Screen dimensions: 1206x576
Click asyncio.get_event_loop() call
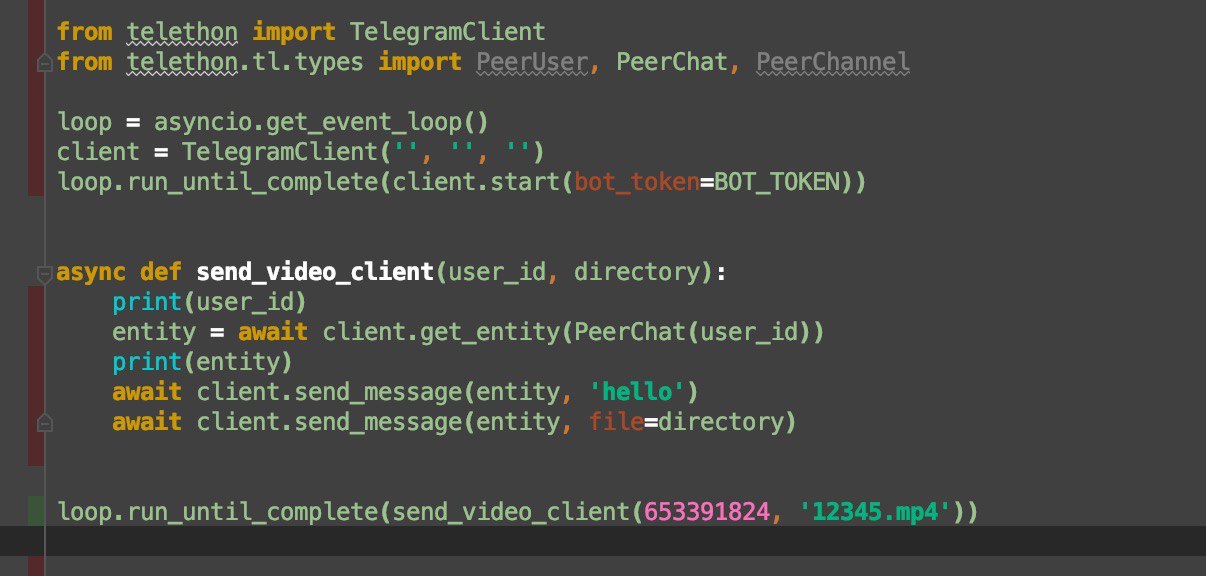[x=320, y=122]
